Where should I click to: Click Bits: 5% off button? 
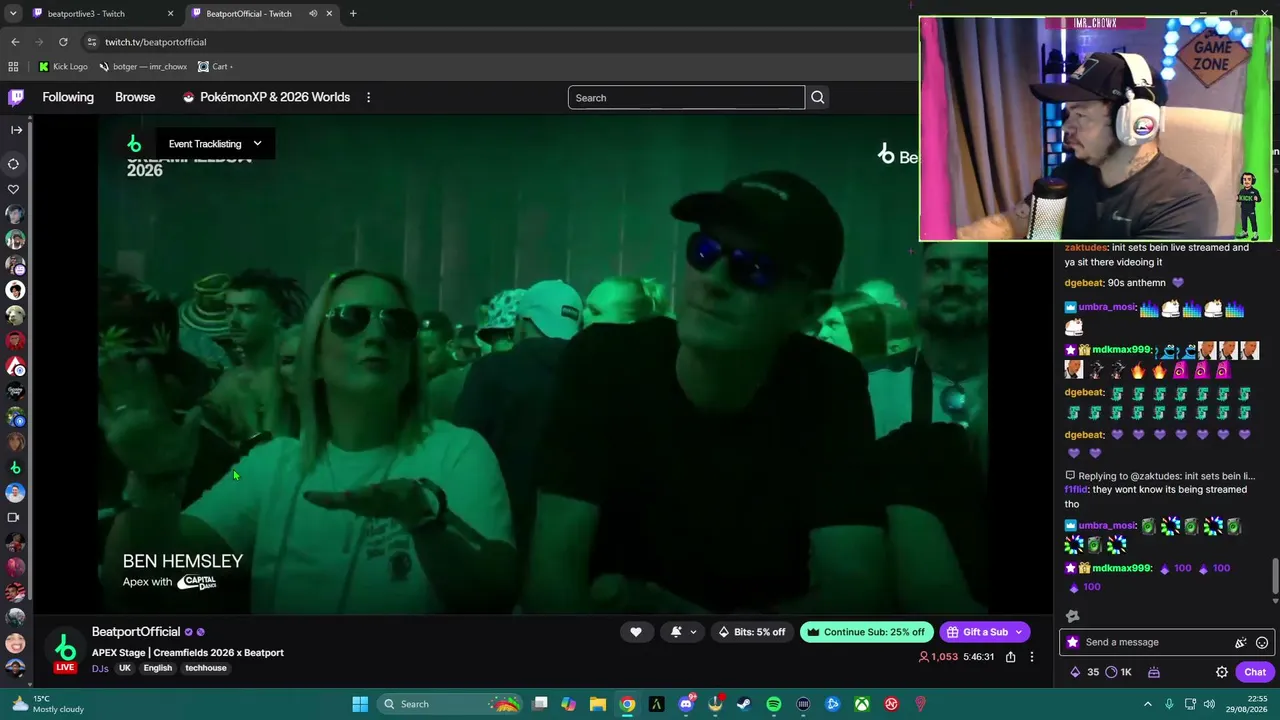[x=752, y=631]
